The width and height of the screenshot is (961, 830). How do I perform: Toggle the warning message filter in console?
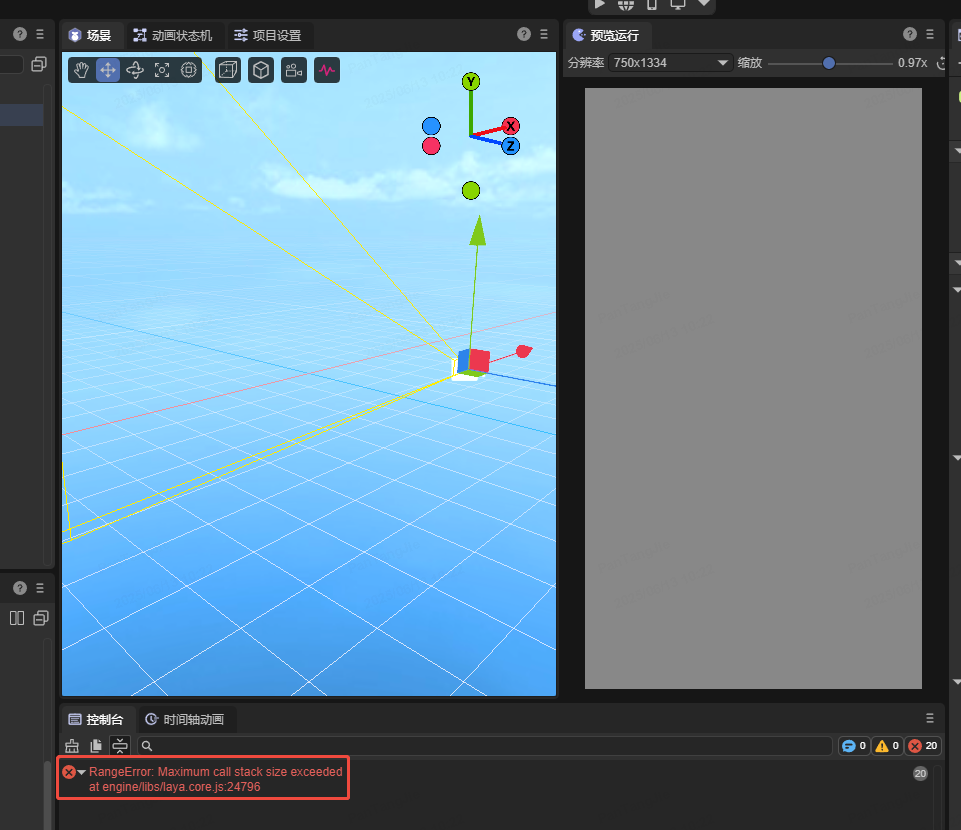[x=887, y=746]
